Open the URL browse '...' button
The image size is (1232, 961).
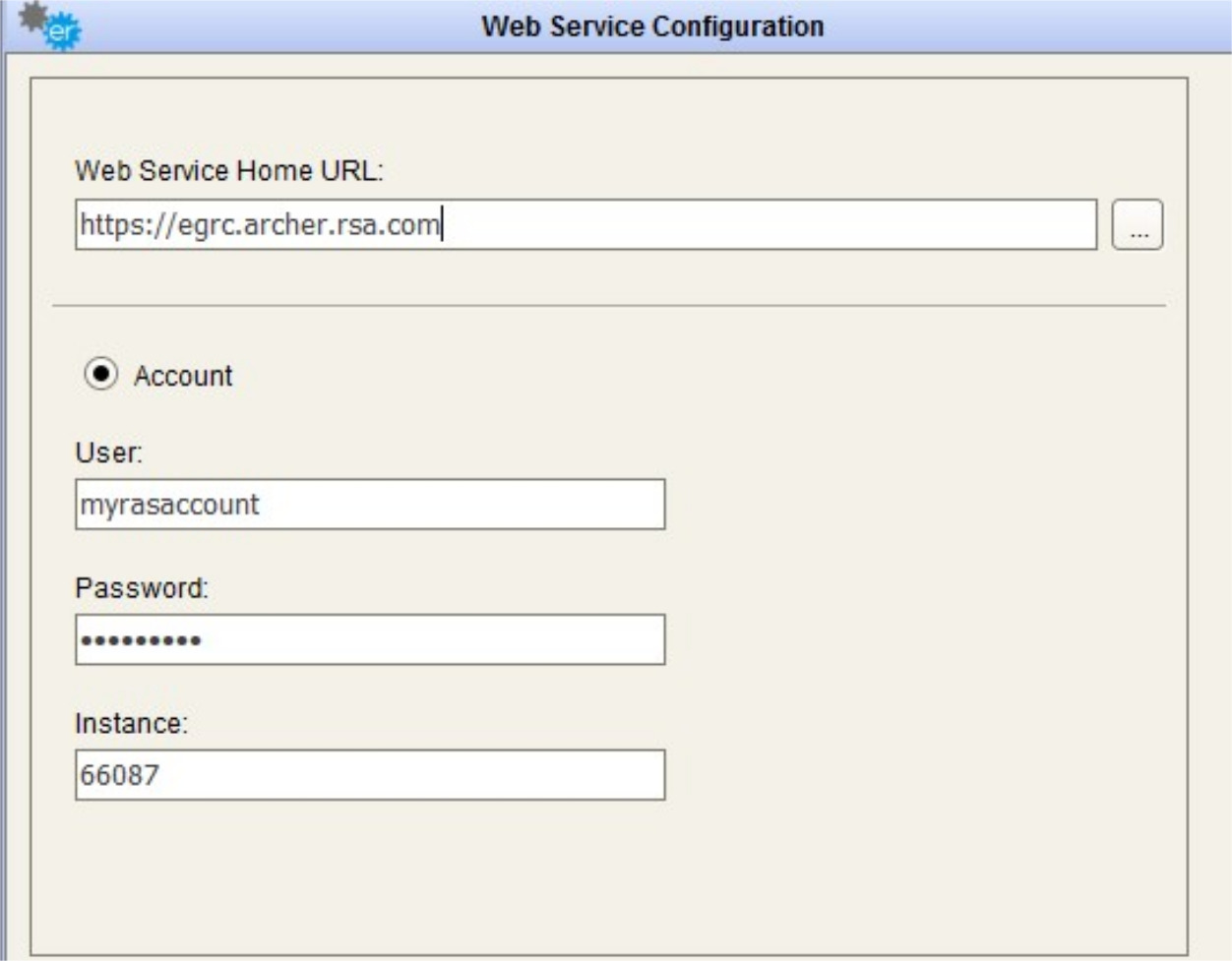pyautogui.click(x=1138, y=225)
